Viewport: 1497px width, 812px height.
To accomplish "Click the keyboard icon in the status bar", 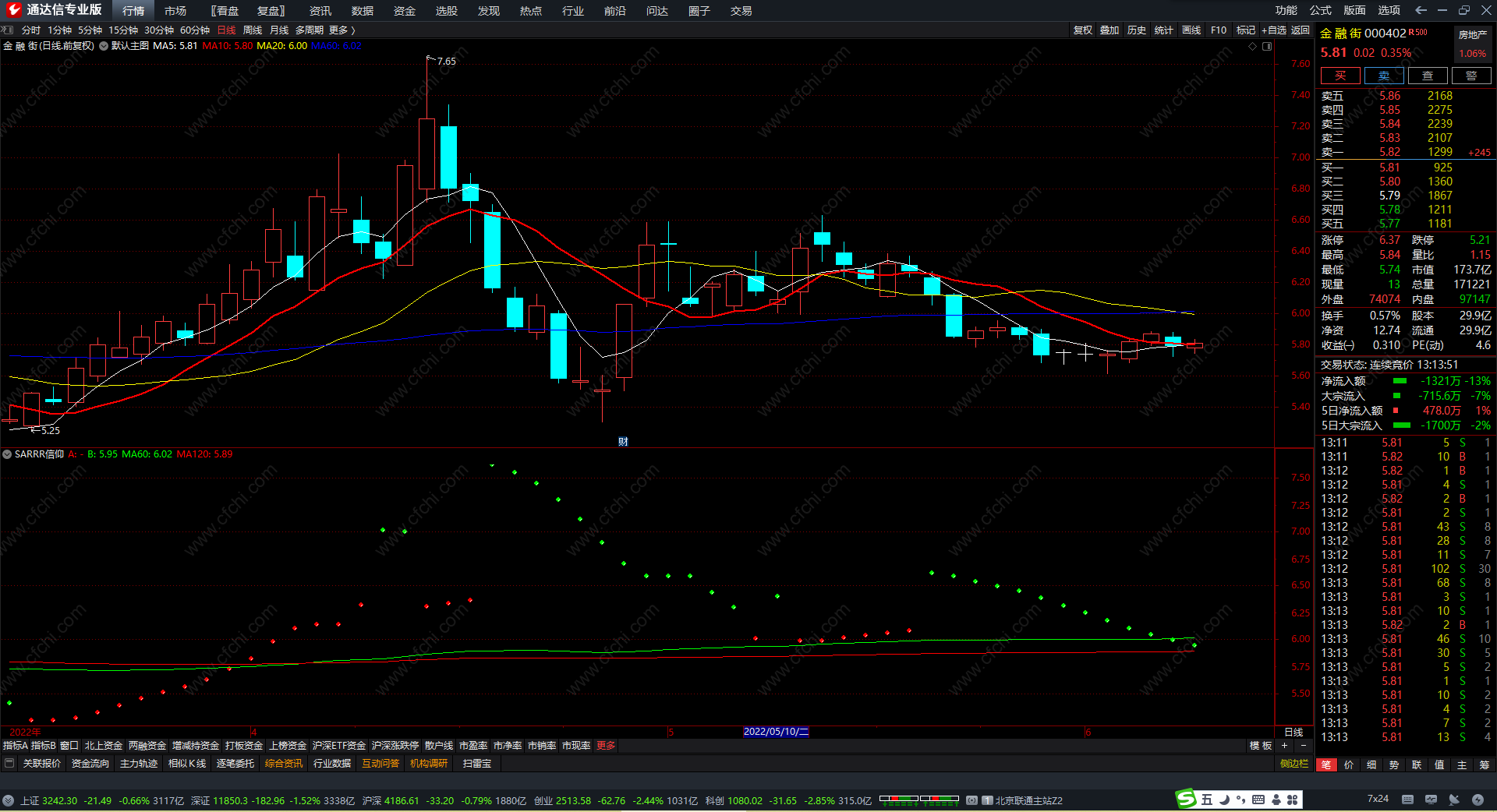I will point(1407,800).
